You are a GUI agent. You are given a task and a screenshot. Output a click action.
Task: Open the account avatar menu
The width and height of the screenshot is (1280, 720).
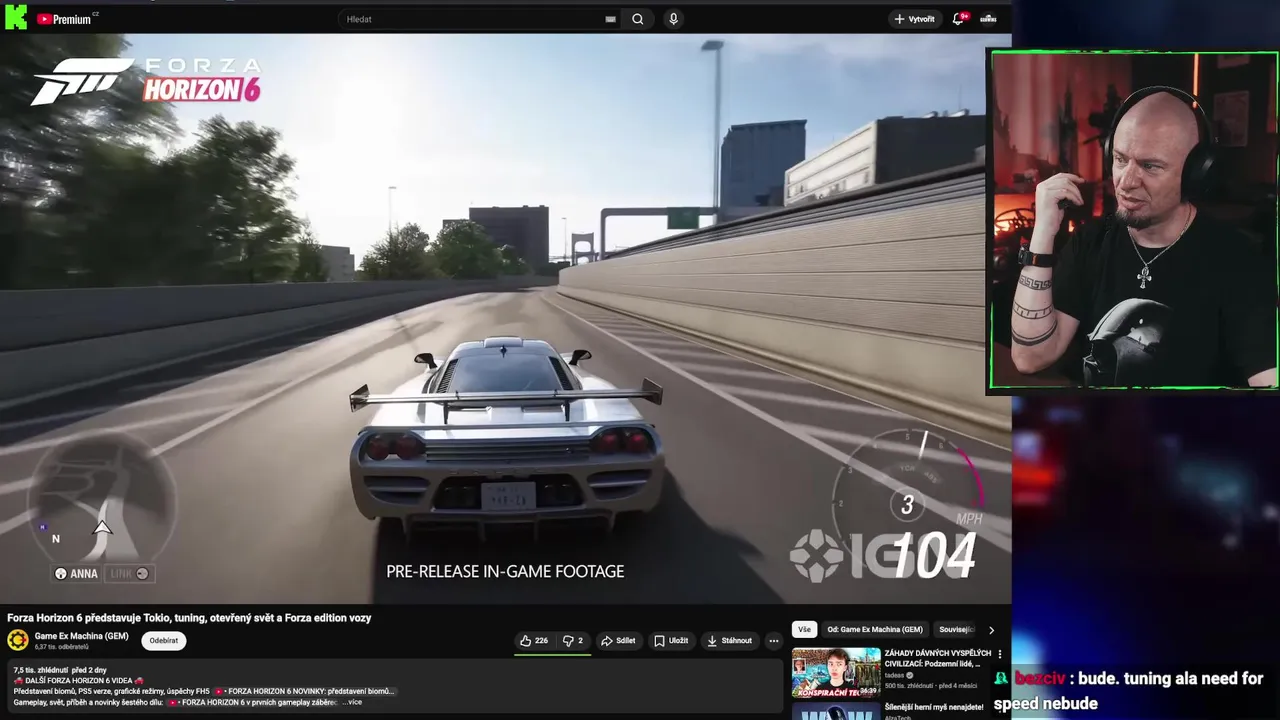pyautogui.click(x=988, y=19)
